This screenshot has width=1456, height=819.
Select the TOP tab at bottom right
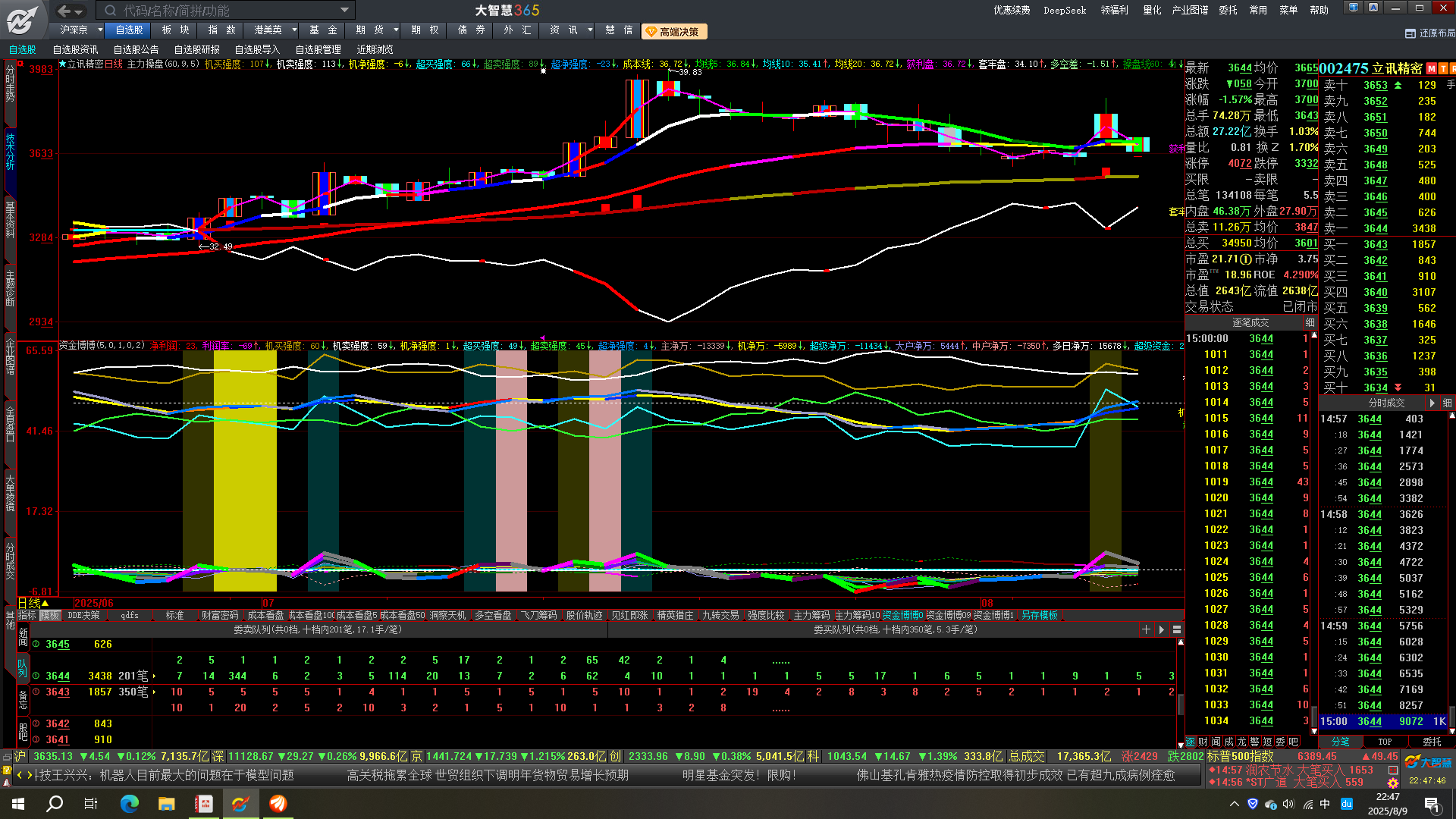[1385, 742]
